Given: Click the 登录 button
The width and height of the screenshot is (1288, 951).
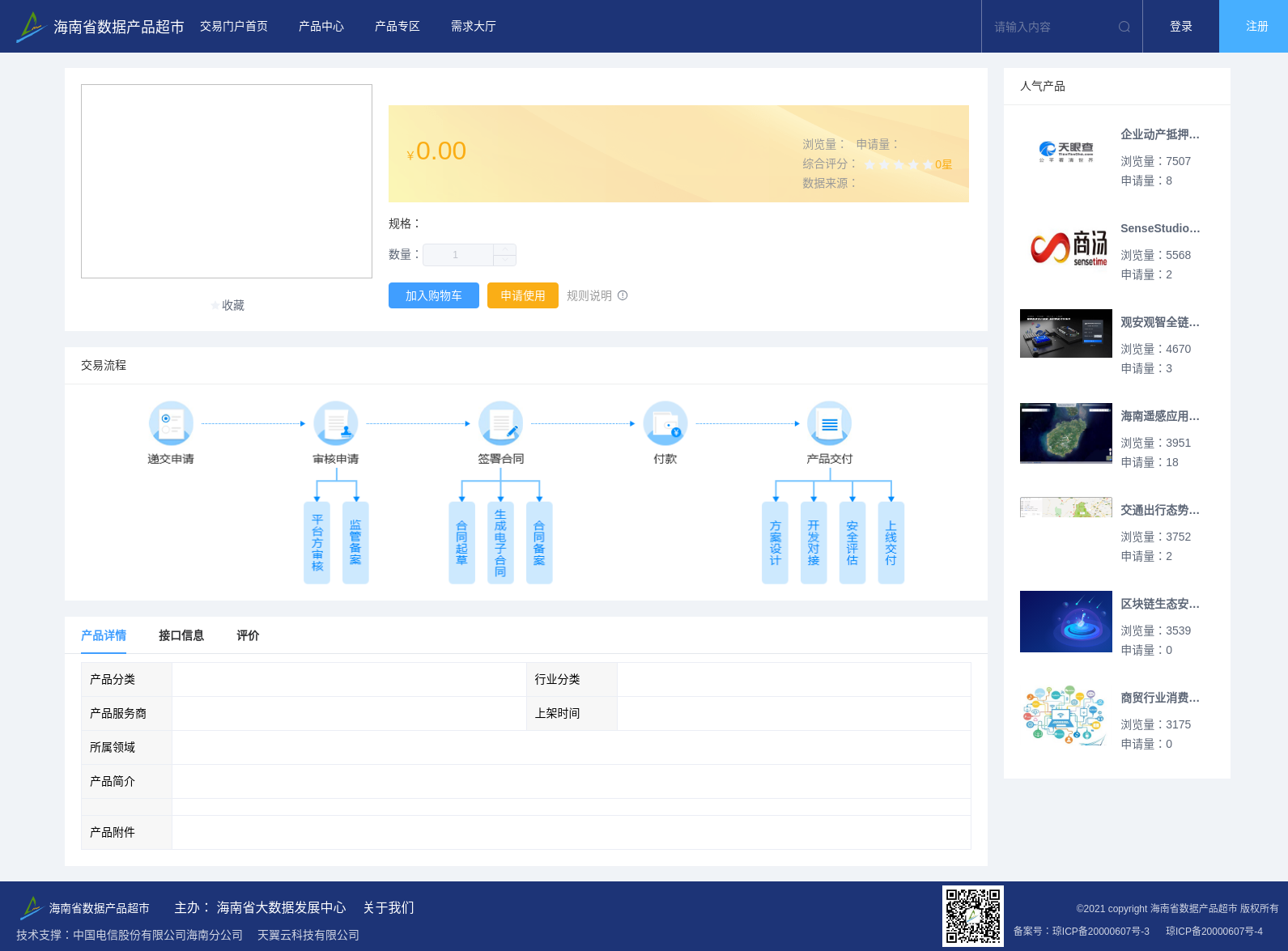Looking at the screenshot, I should 1181,27.
